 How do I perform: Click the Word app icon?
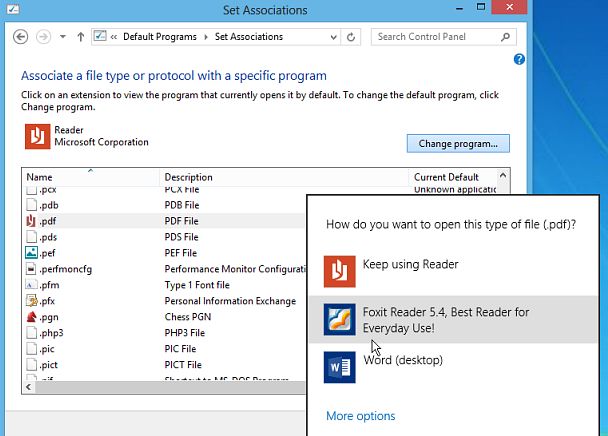340,367
